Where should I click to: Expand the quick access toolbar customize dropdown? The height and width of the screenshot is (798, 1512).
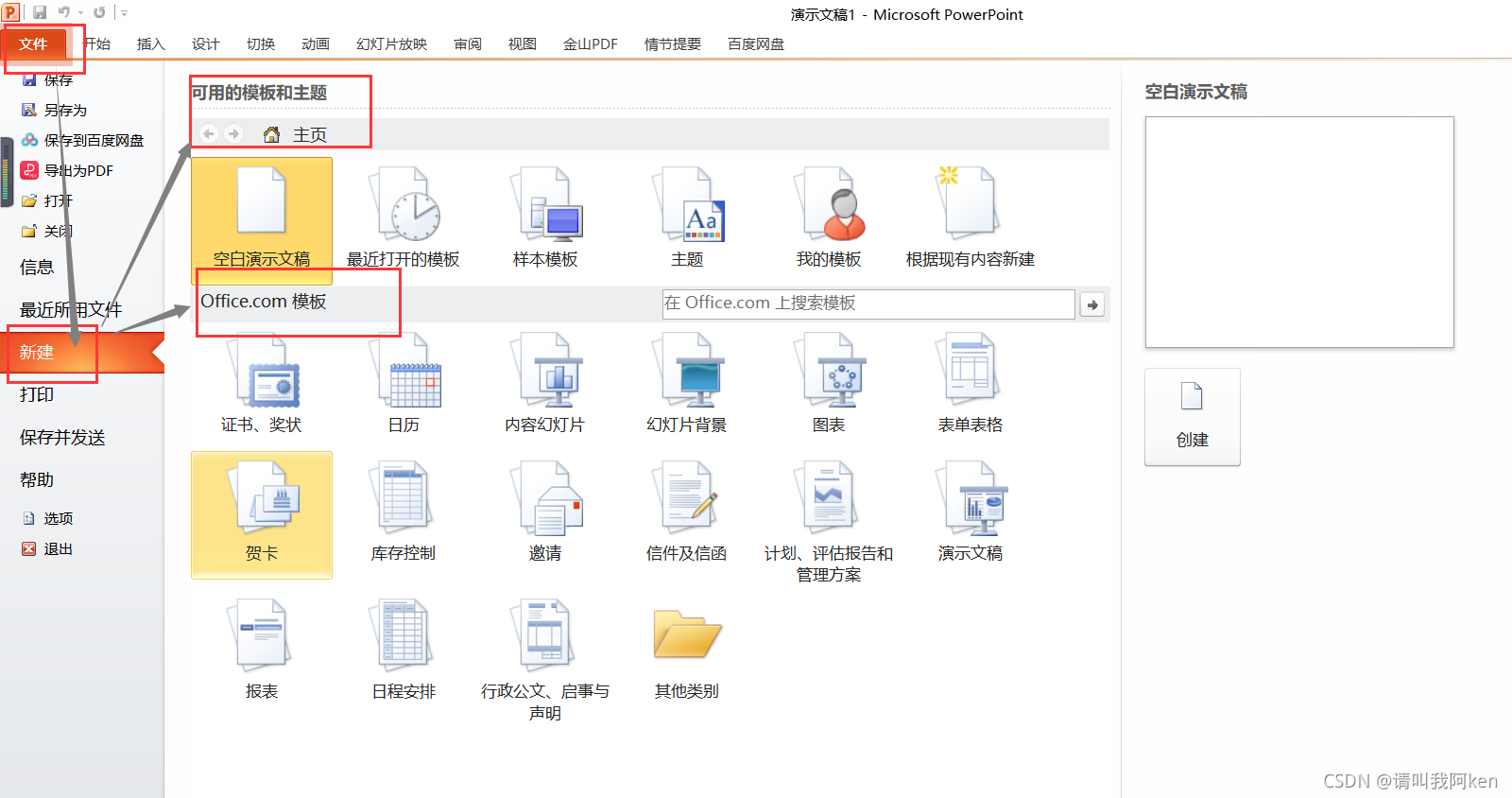pos(124,13)
